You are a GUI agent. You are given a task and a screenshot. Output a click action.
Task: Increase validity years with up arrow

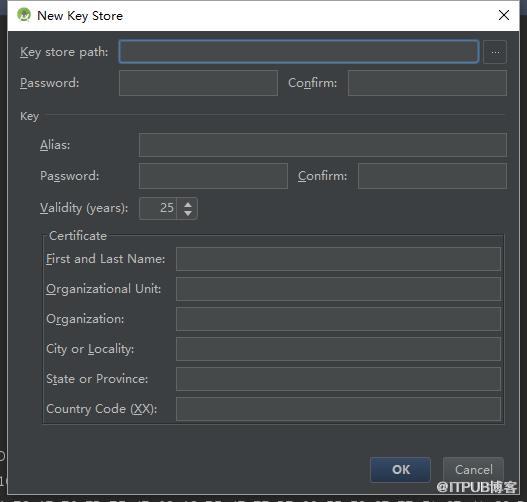(x=188, y=204)
